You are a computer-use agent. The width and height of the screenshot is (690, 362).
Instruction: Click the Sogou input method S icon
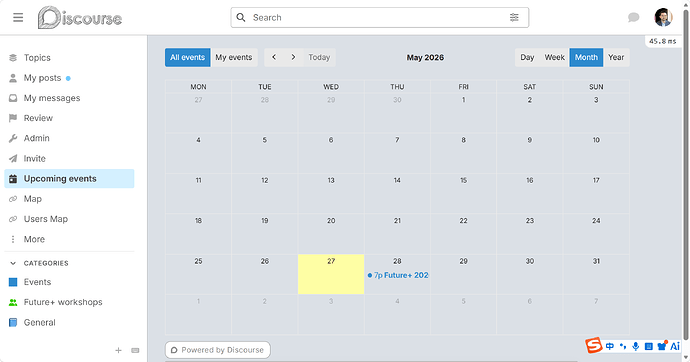click(593, 345)
